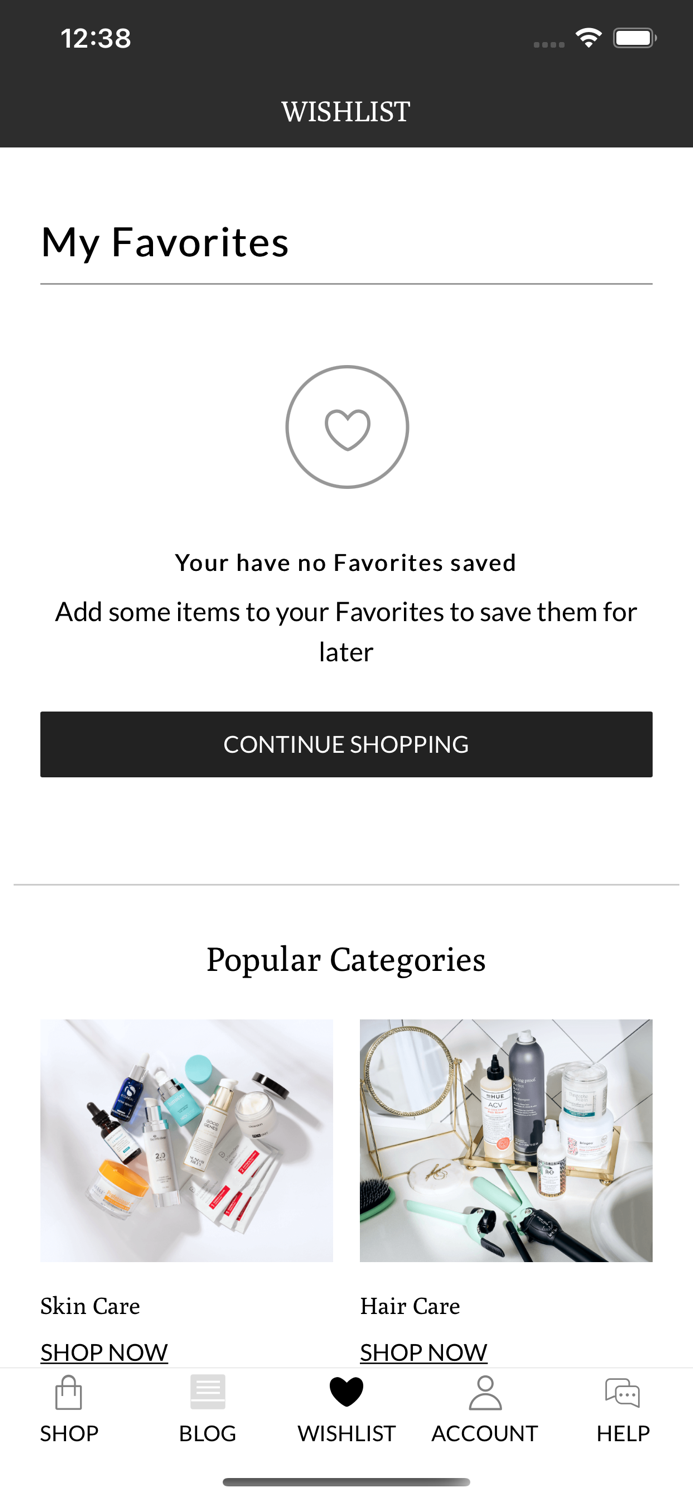Tap the Hair Care category thumbnail

(506, 1140)
